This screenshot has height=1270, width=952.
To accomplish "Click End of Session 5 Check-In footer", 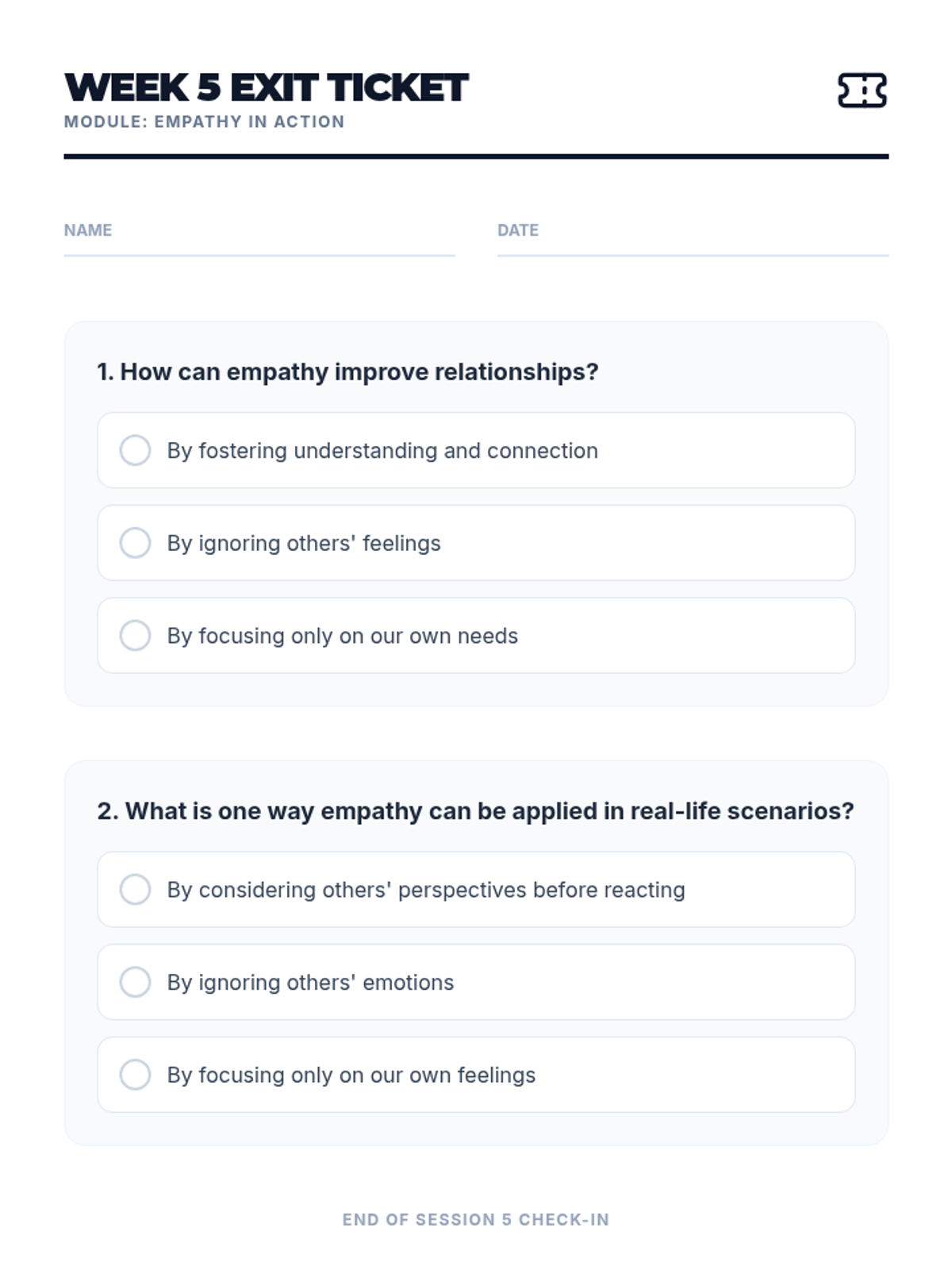I will (476, 1219).
